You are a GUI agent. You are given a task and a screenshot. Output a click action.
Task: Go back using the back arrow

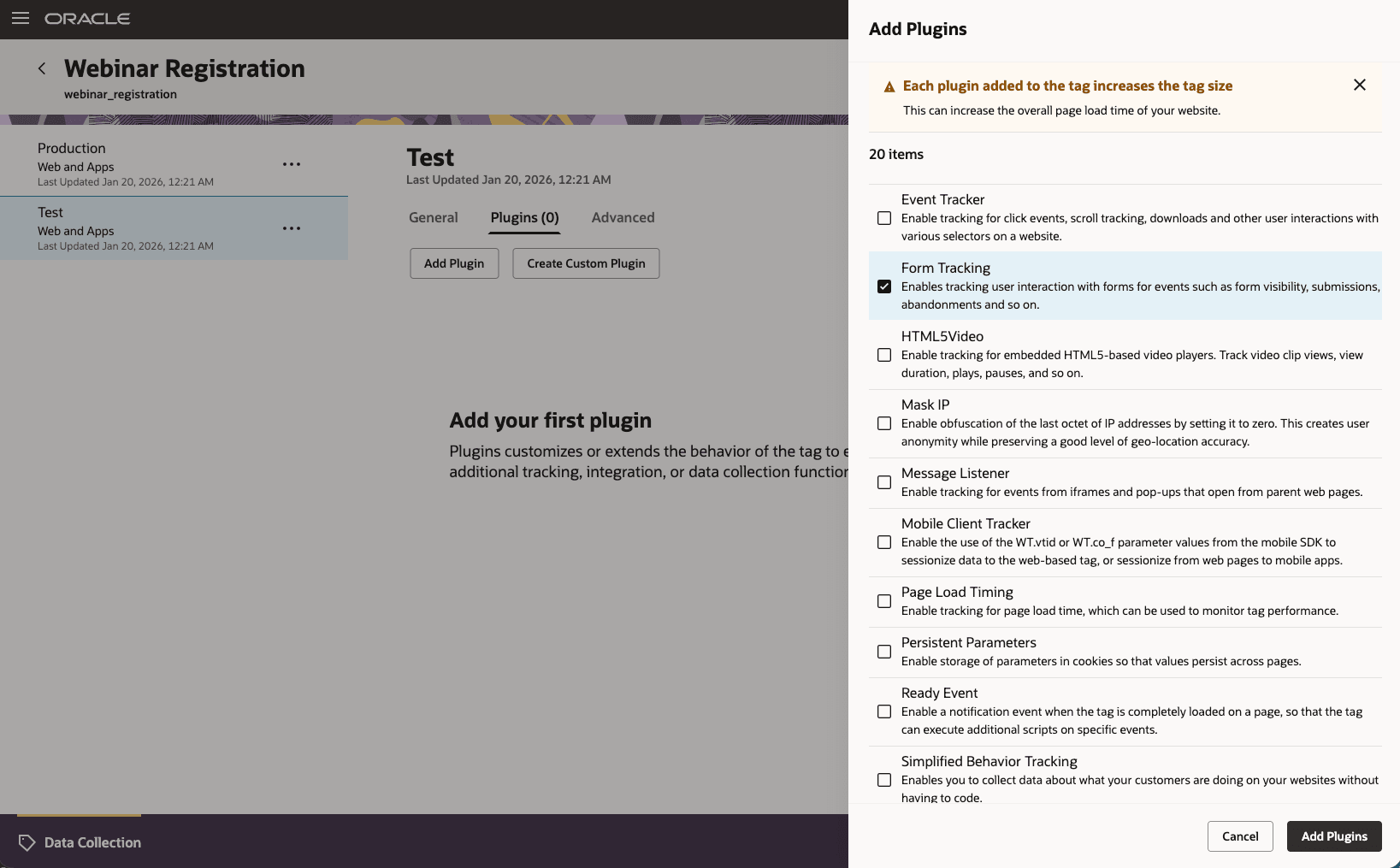tap(41, 68)
